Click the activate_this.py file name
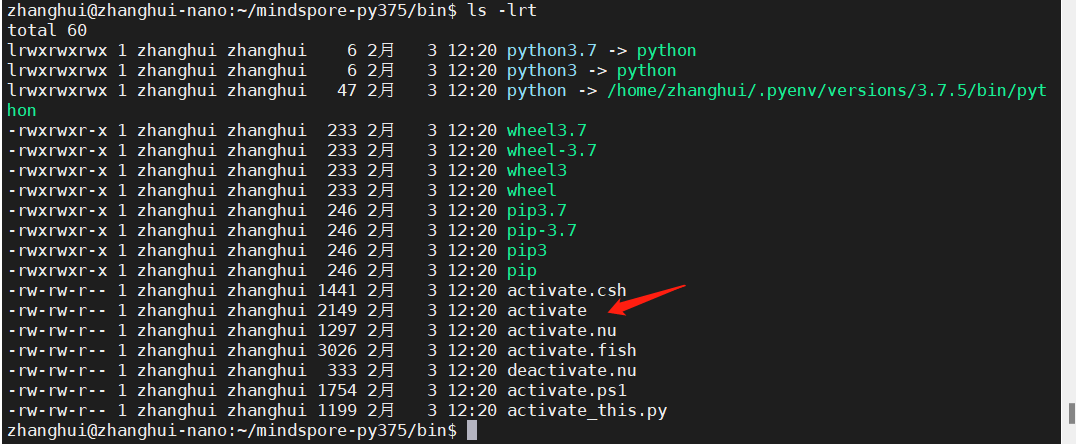 pos(586,410)
